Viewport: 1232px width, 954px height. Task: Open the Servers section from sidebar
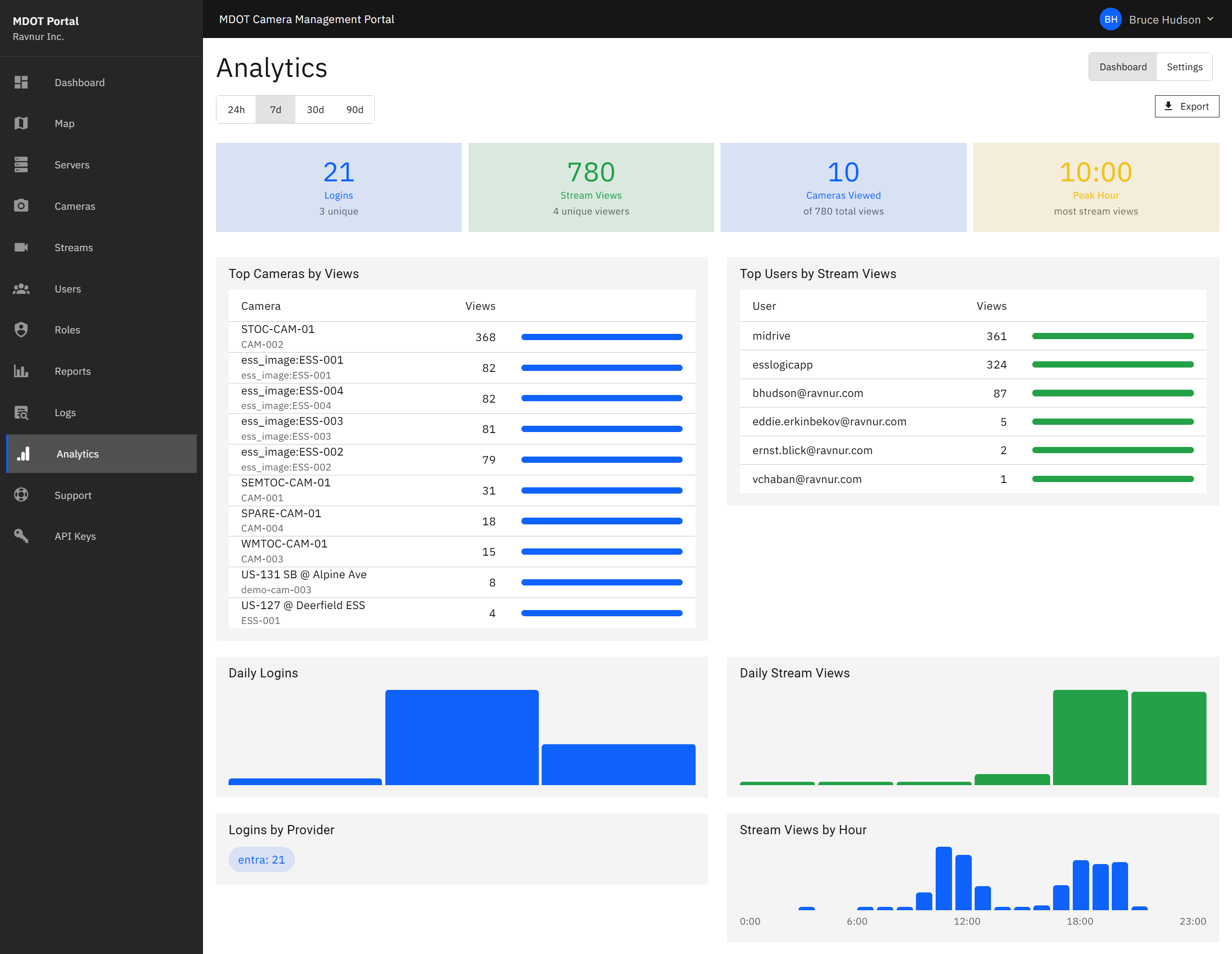(22, 165)
